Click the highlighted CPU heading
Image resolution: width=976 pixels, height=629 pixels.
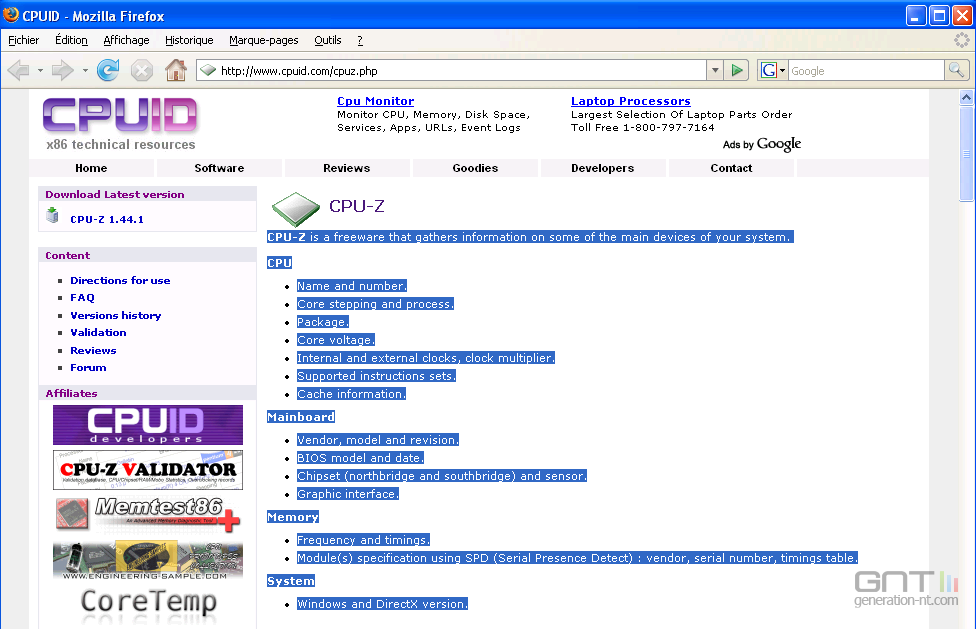click(x=279, y=263)
